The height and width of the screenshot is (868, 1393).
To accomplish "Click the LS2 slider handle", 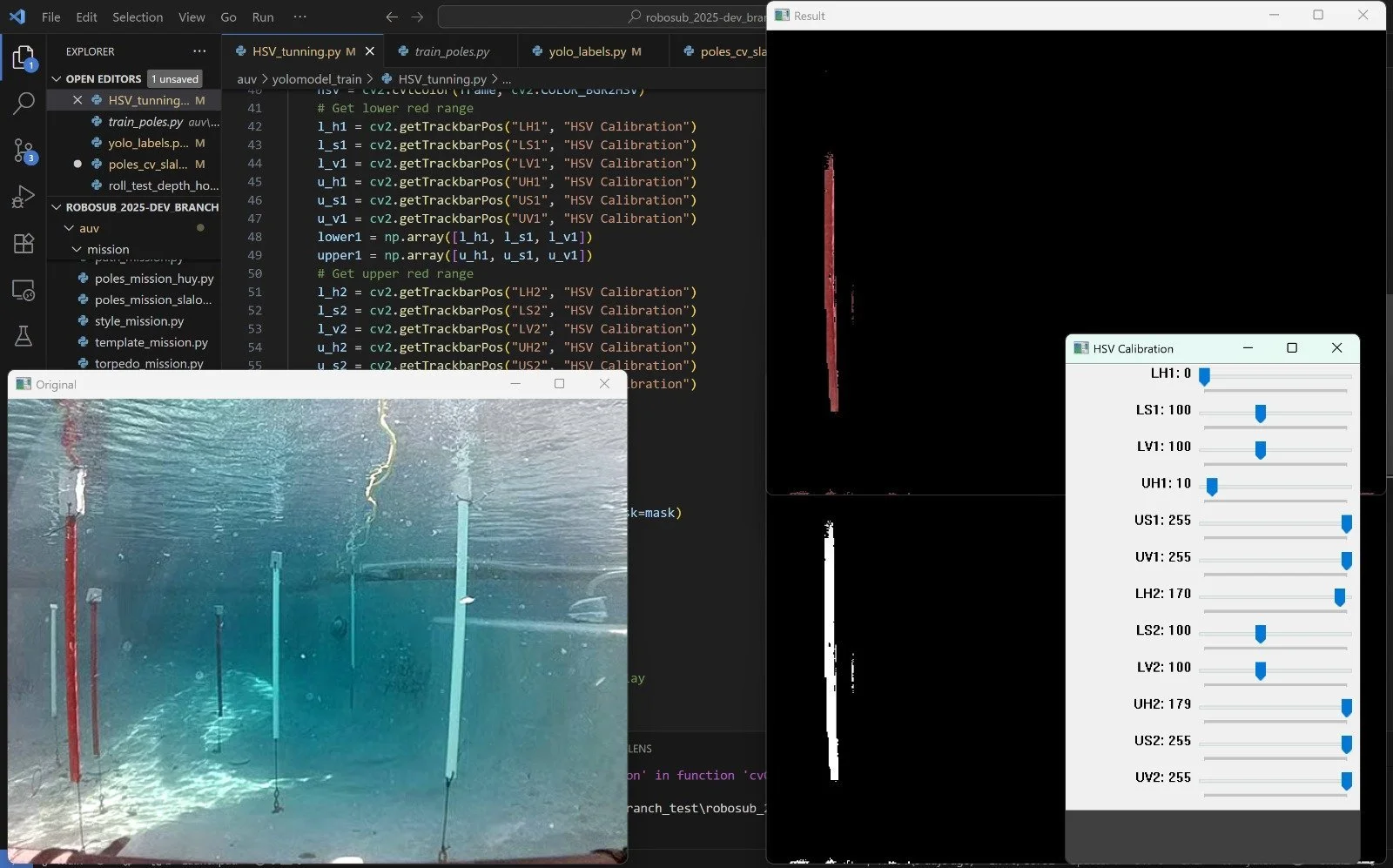I will click(1260, 634).
